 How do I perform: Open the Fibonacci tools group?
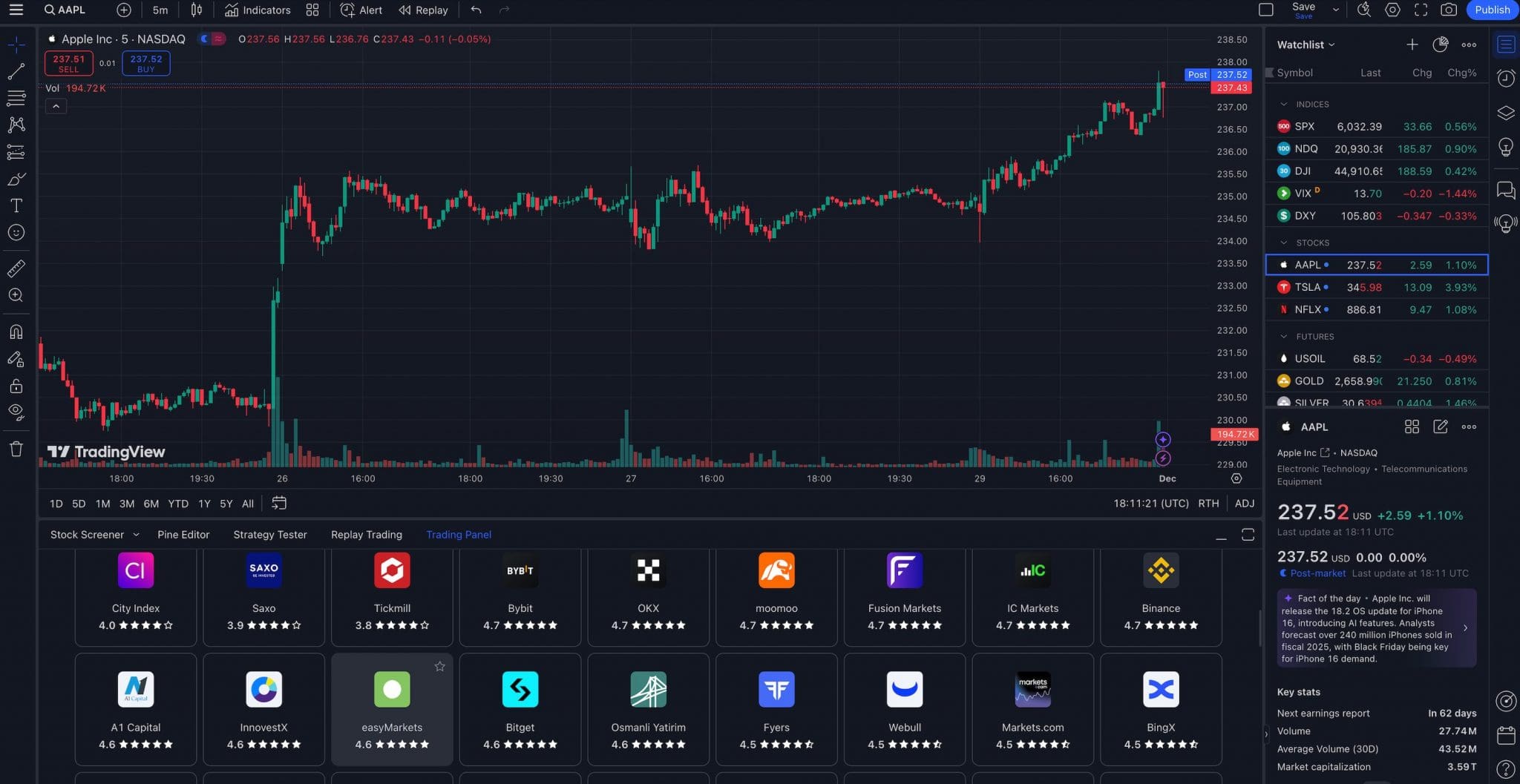click(x=16, y=98)
